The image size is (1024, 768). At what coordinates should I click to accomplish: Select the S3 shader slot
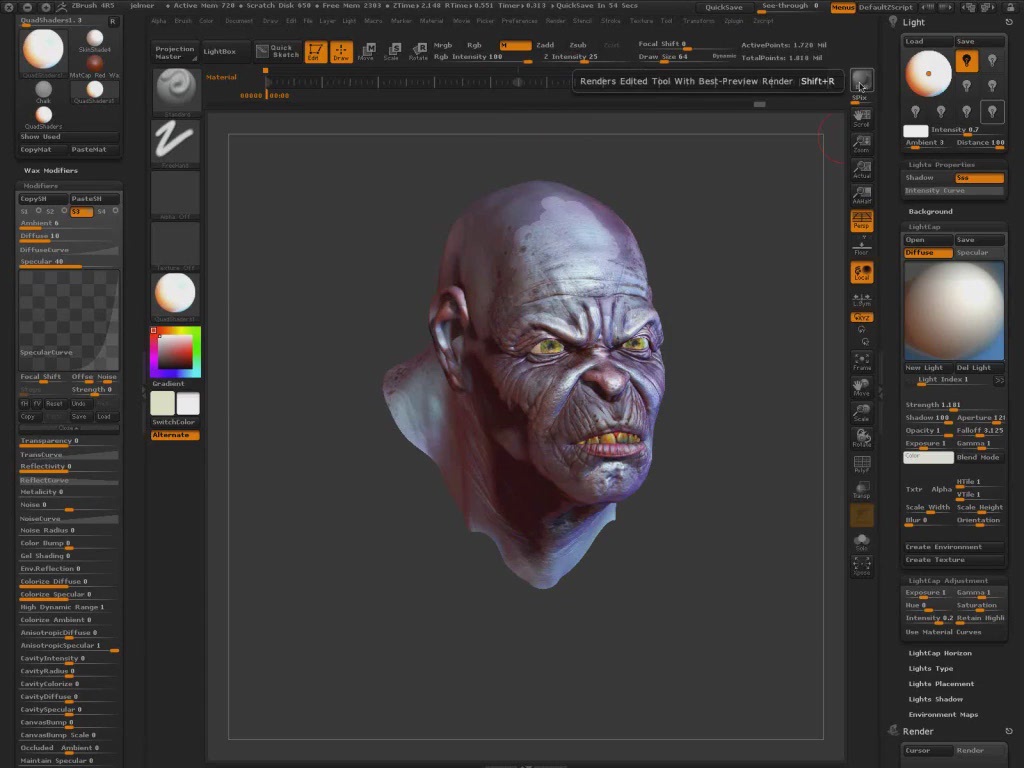pos(82,211)
